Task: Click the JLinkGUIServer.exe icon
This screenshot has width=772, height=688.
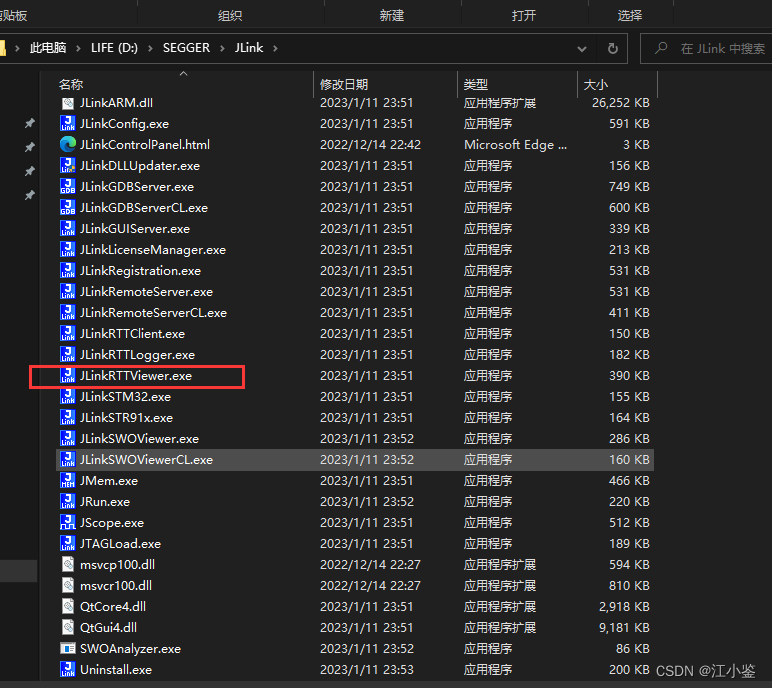Action: pos(67,229)
